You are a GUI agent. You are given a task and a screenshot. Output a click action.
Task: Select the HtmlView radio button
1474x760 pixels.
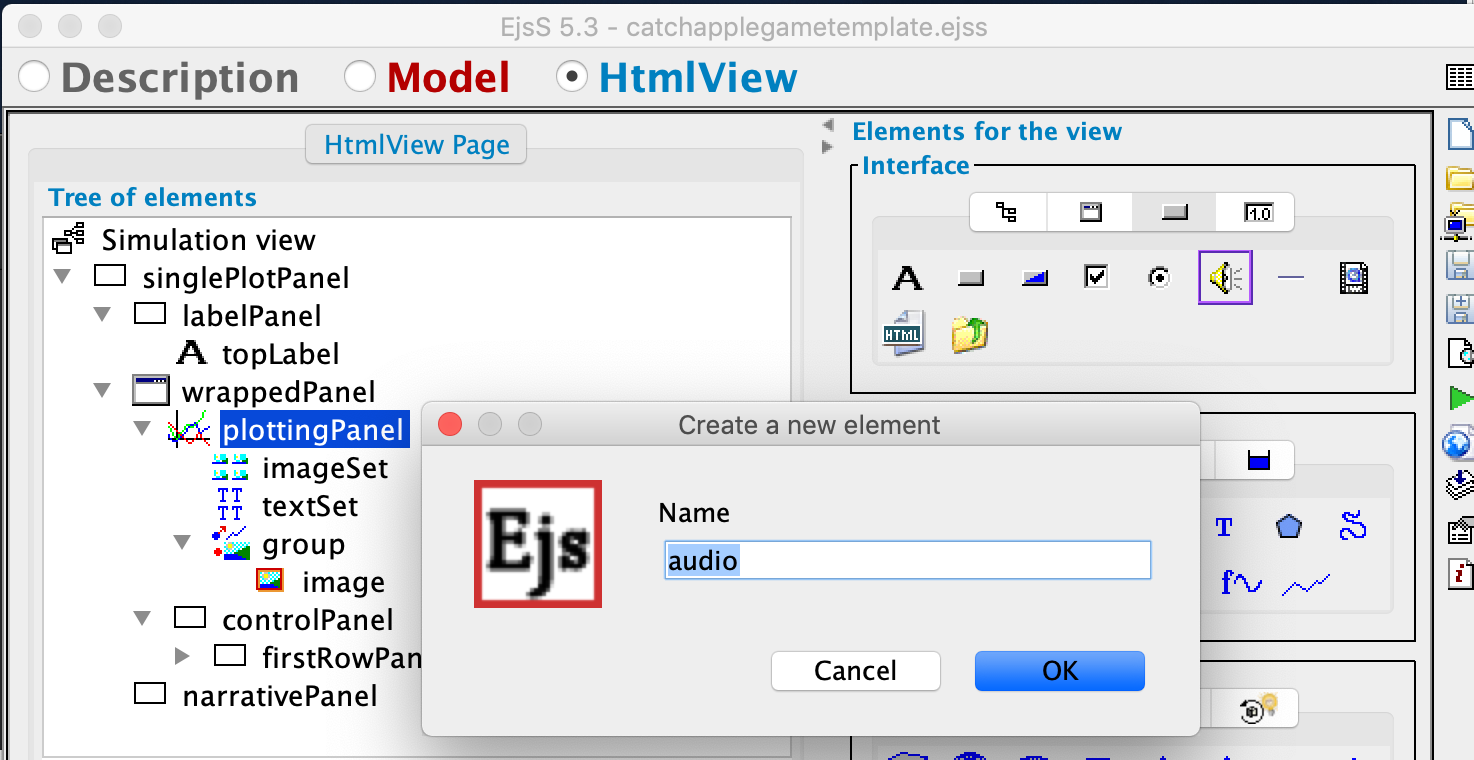[572, 77]
